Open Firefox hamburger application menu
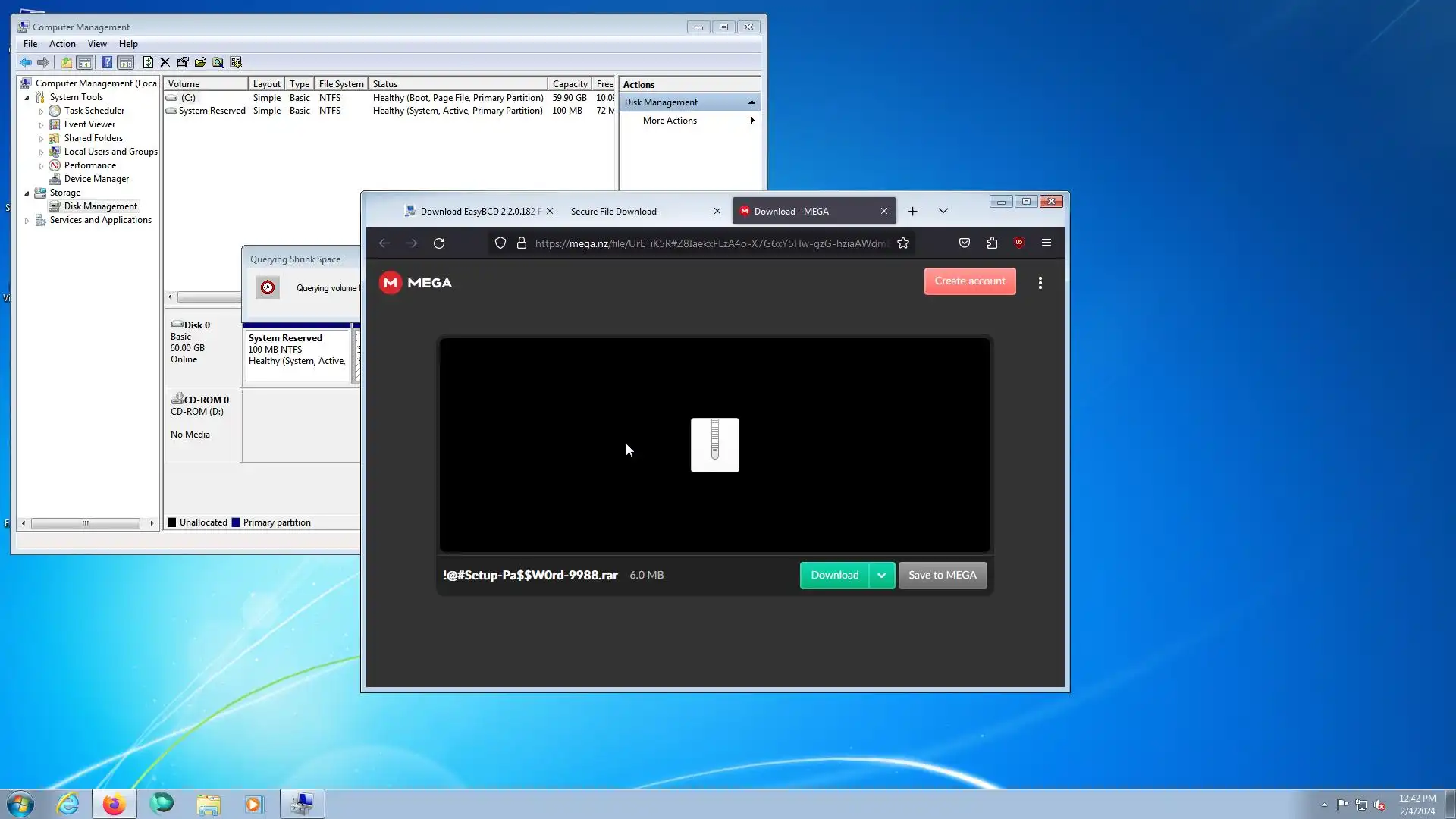This screenshot has height=819, width=1456. coord(1046,243)
